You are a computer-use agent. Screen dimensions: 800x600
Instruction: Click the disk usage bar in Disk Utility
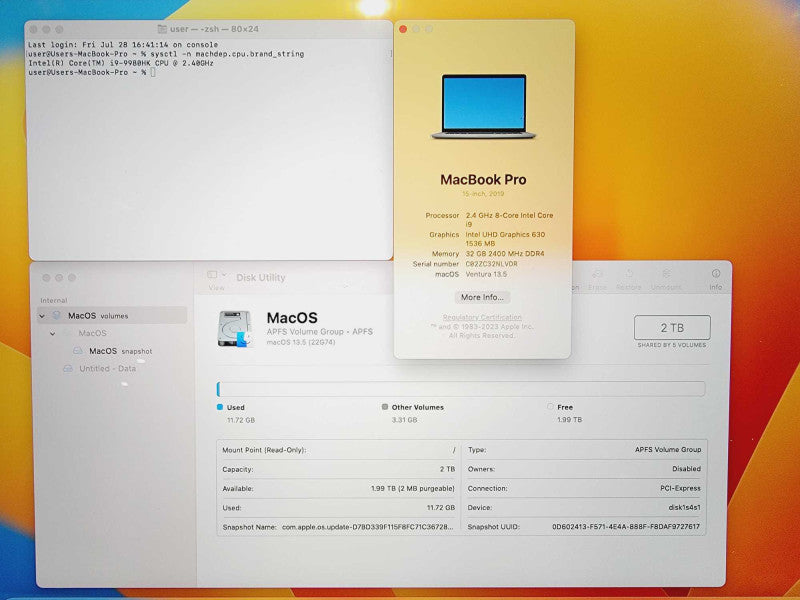461,389
